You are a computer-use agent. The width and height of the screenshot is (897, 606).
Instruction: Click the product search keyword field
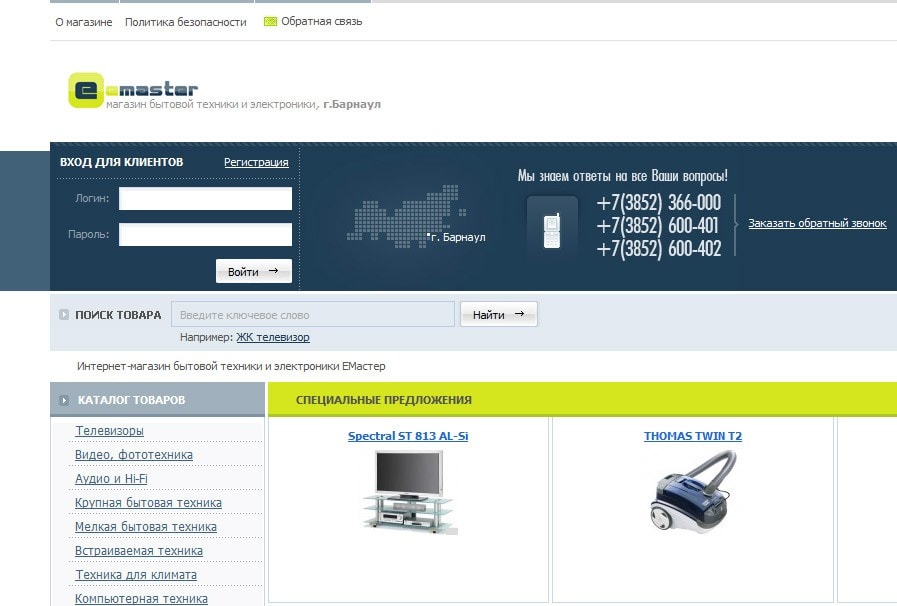tap(312, 315)
